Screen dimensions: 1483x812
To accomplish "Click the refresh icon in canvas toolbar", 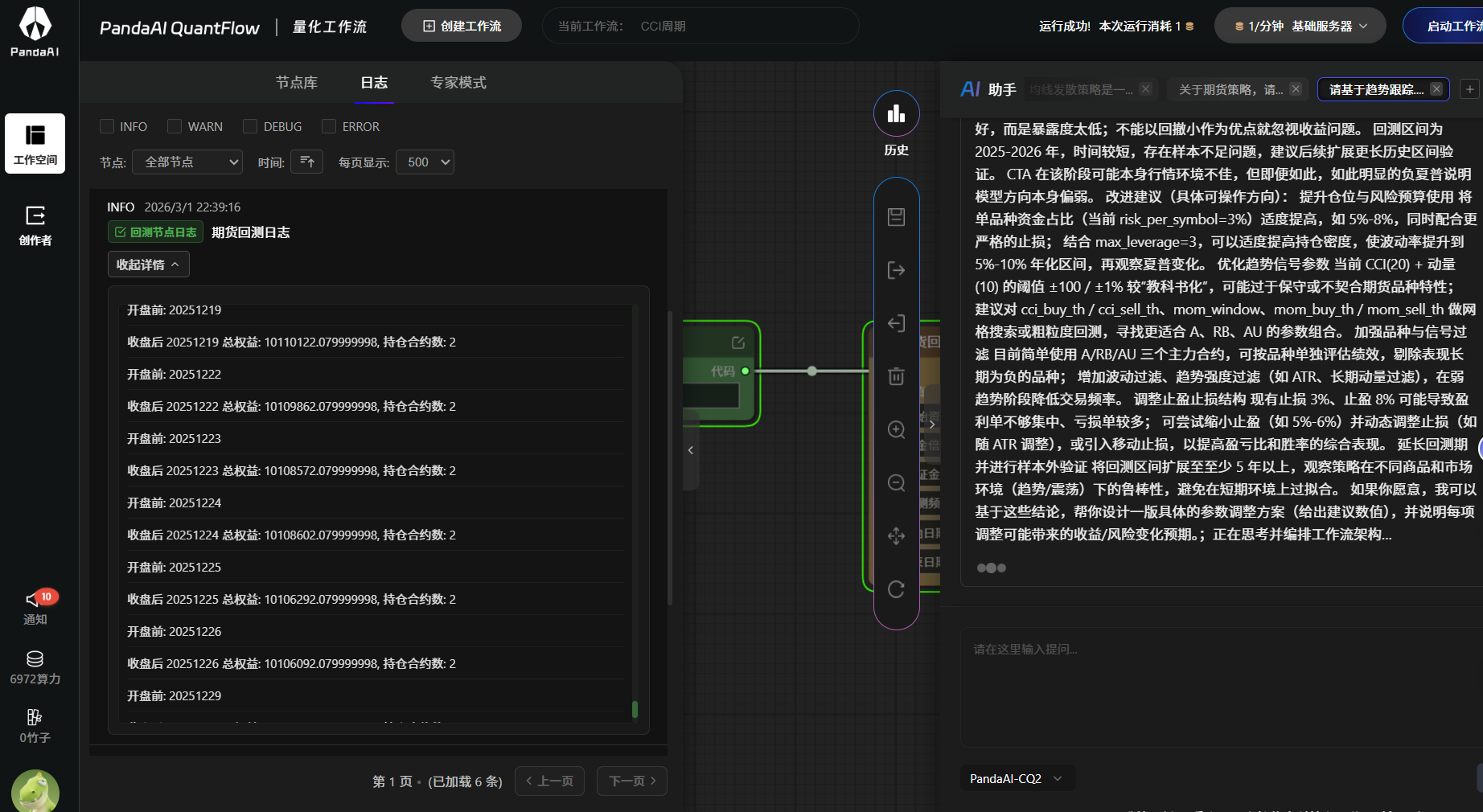I will pos(896,589).
